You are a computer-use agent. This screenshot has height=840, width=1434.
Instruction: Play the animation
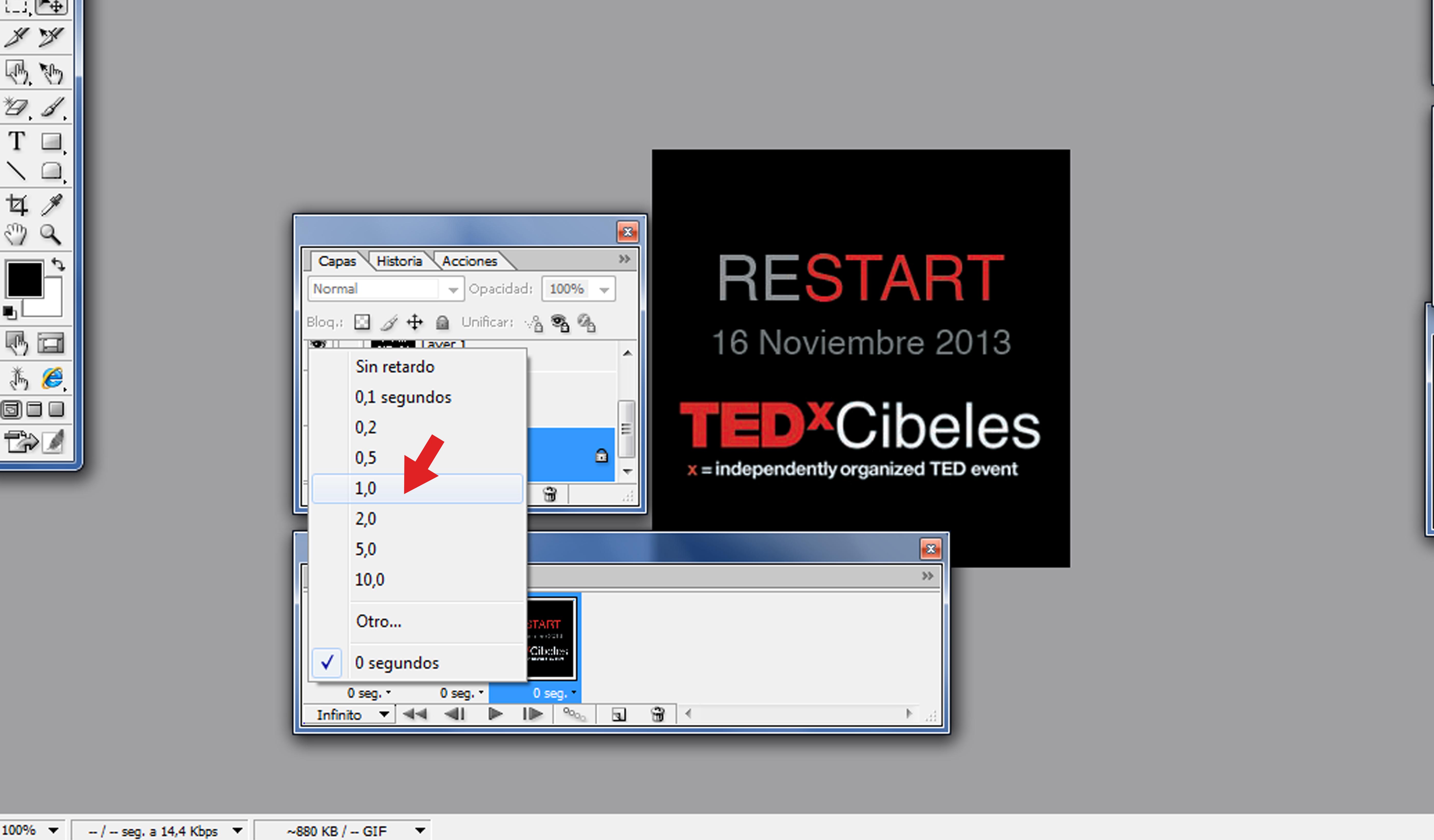click(495, 714)
